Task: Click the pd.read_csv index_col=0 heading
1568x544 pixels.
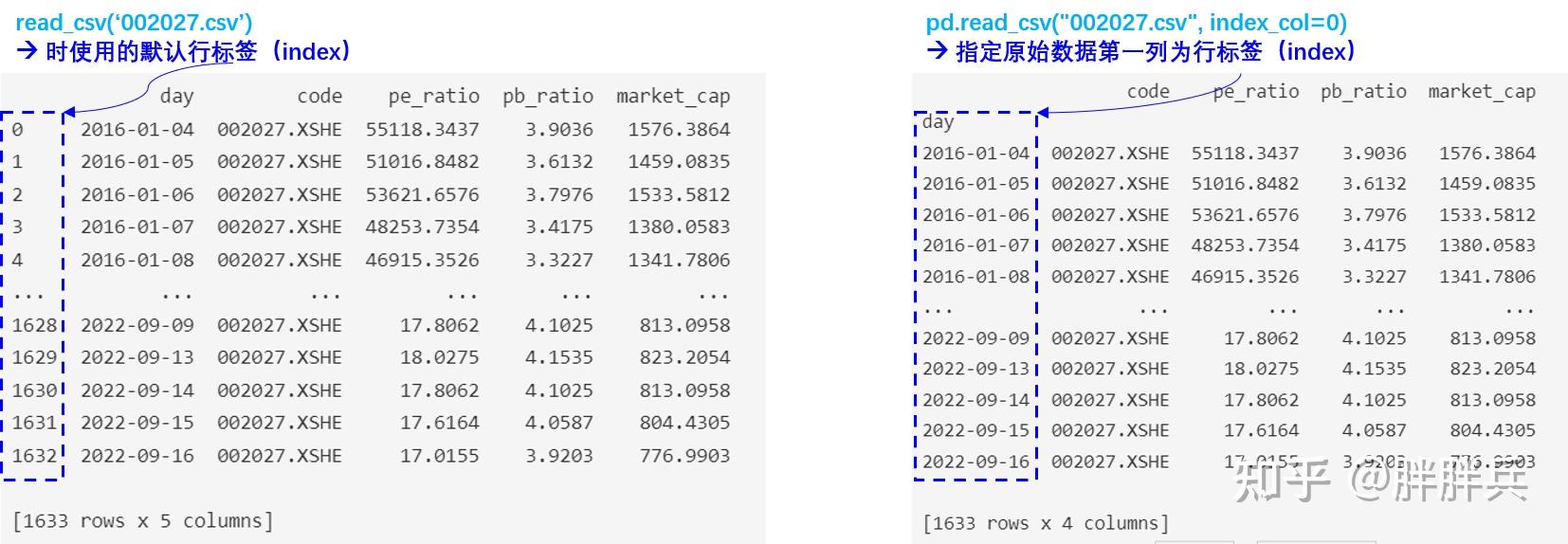Action: coord(1137,23)
